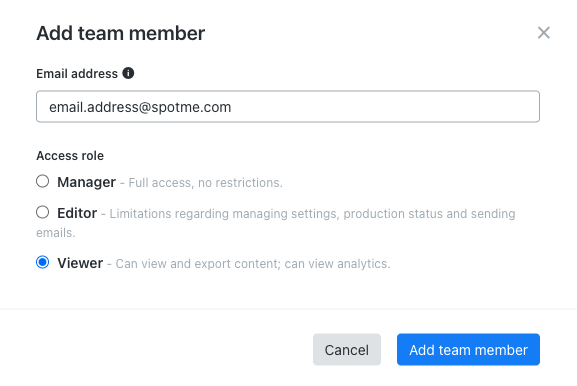Click the info icon beside Email address

click(x=128, y=73)
